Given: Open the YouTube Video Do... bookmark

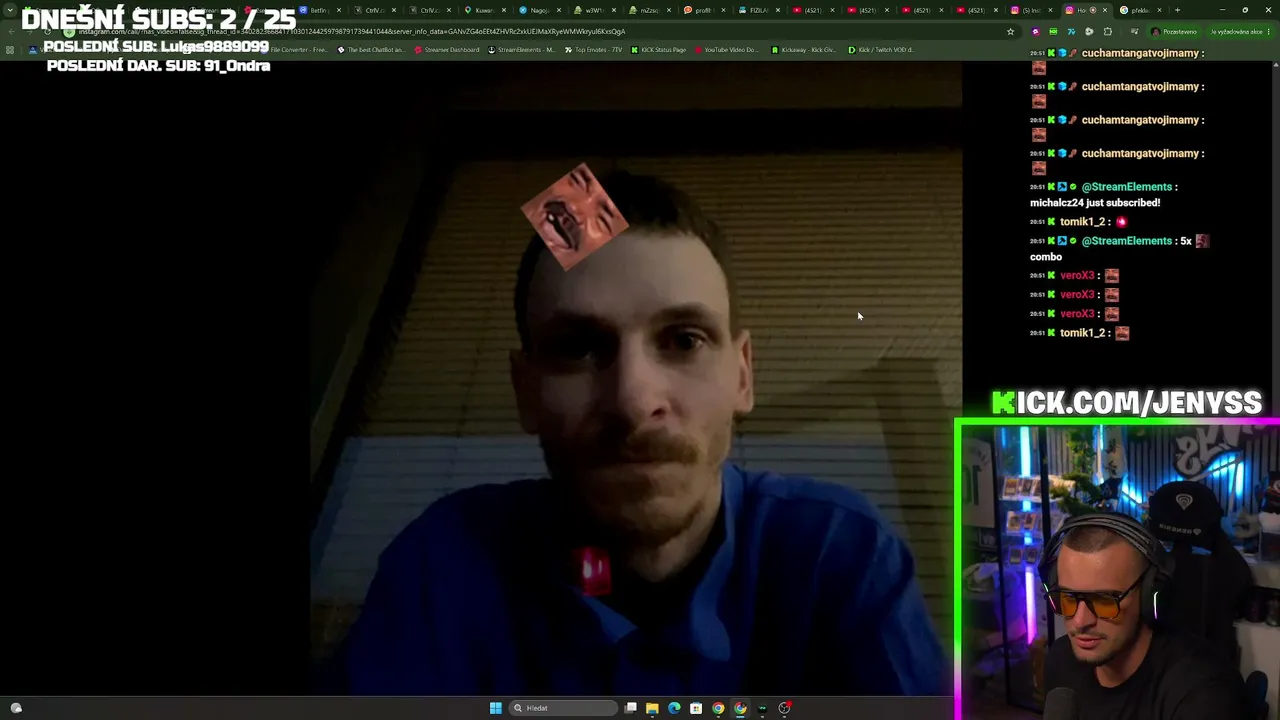Looking at the screenshot, I should (726, 50).
